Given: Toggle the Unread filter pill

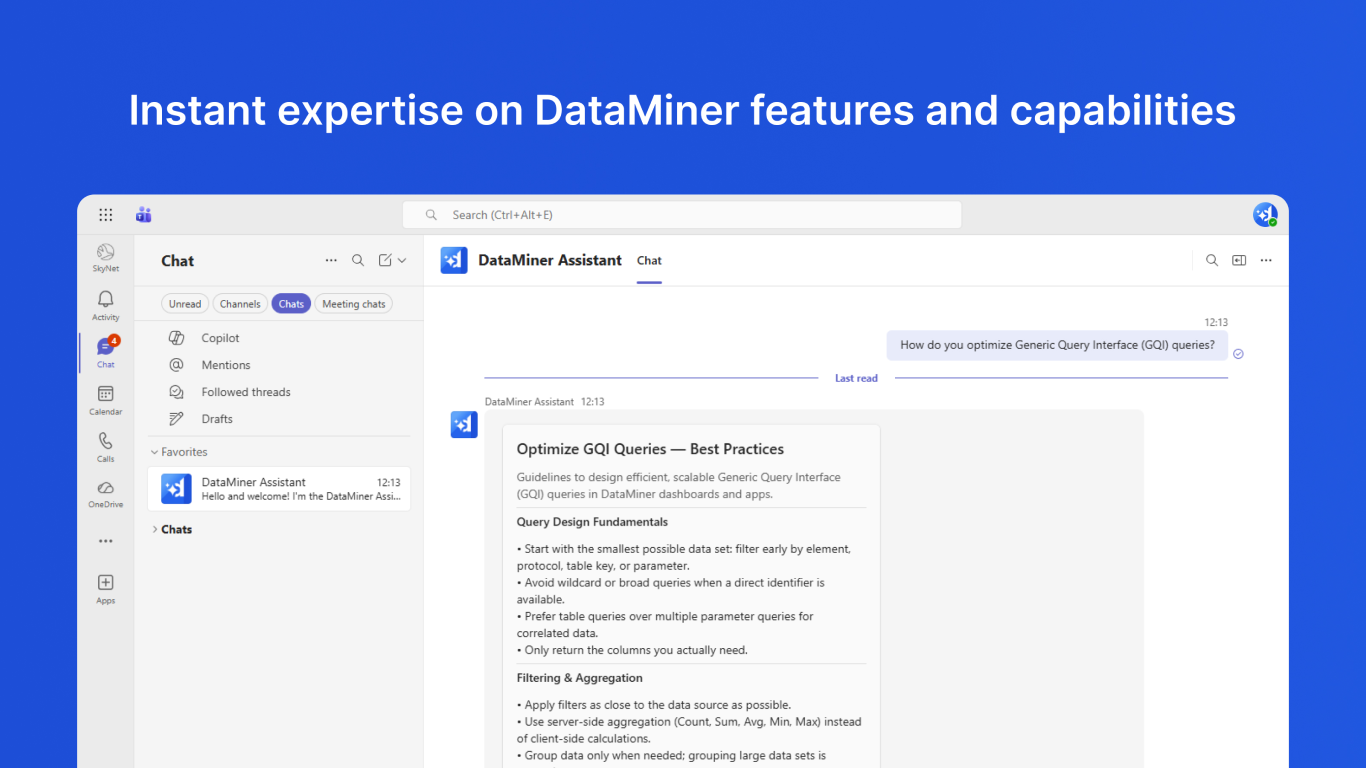Looking at the screenshot, I should coord(185,304).
